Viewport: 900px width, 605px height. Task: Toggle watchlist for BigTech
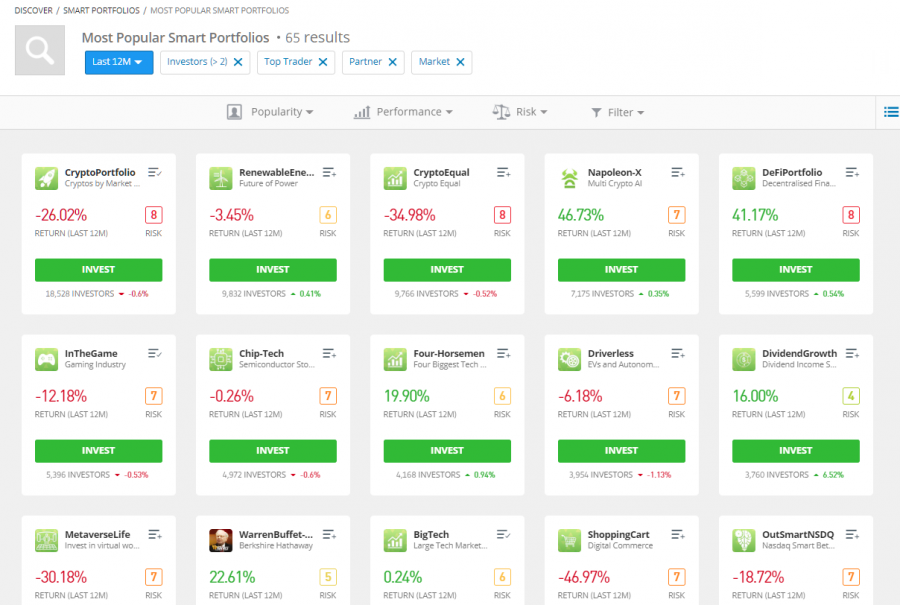click(x=503, y=534)
